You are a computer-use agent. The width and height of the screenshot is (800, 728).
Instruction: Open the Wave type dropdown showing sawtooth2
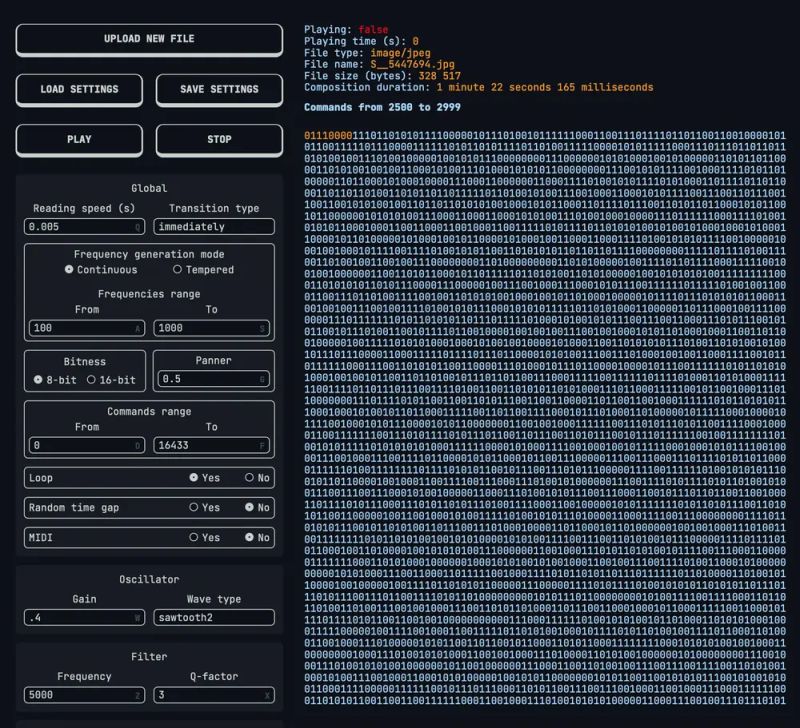click(213, 617)
